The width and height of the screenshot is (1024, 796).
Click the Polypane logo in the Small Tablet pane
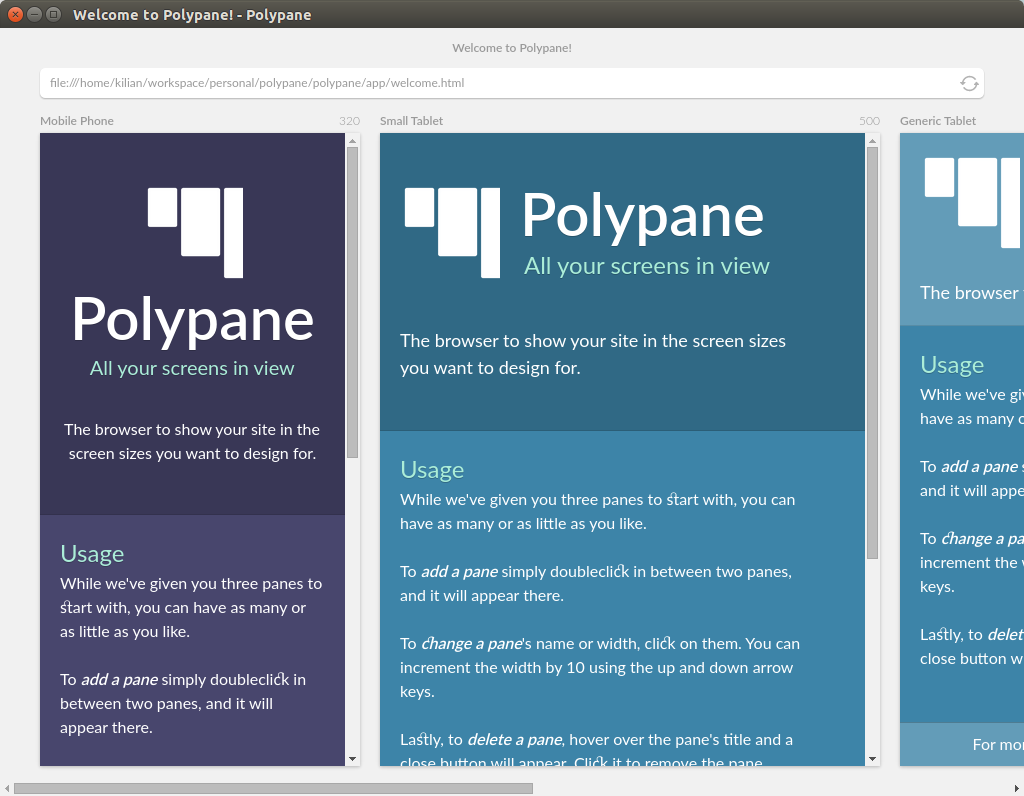pyautogui.click(x=453, y=232)
